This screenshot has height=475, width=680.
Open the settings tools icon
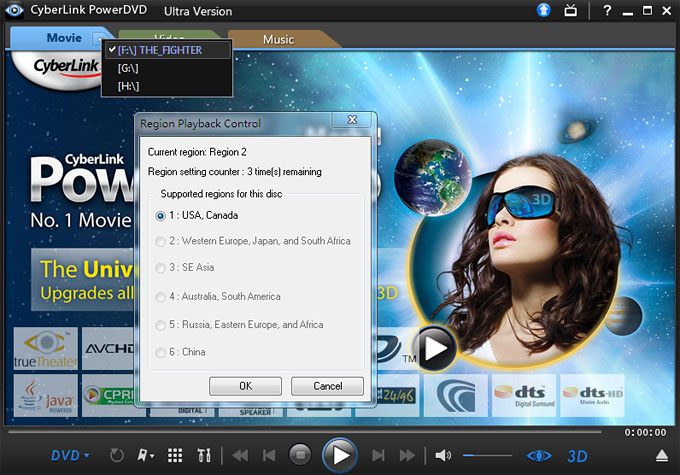tap(204, 455)
